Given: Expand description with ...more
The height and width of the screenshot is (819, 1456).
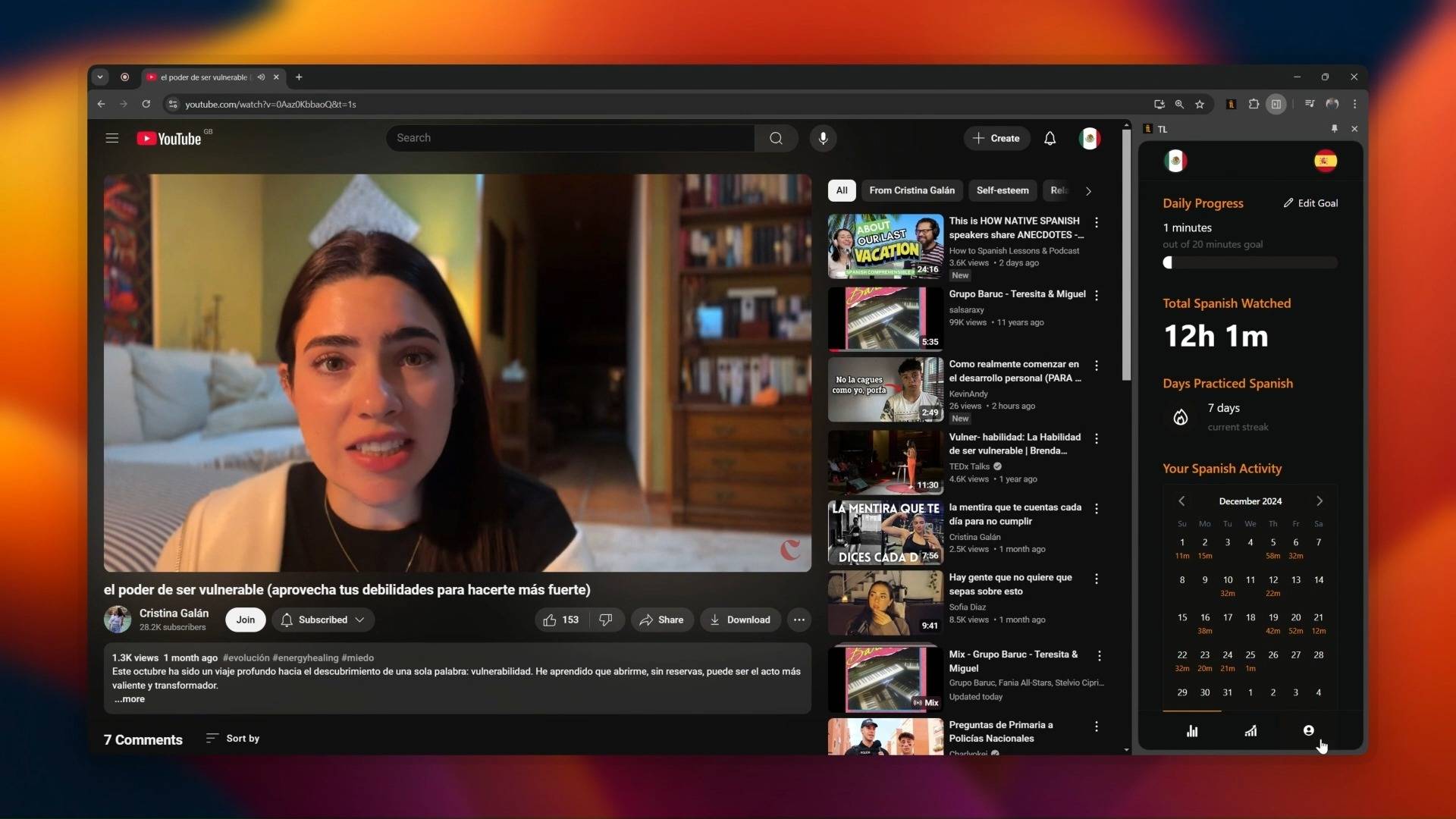Looking at the screenshot, I should [x=130, y=699].
